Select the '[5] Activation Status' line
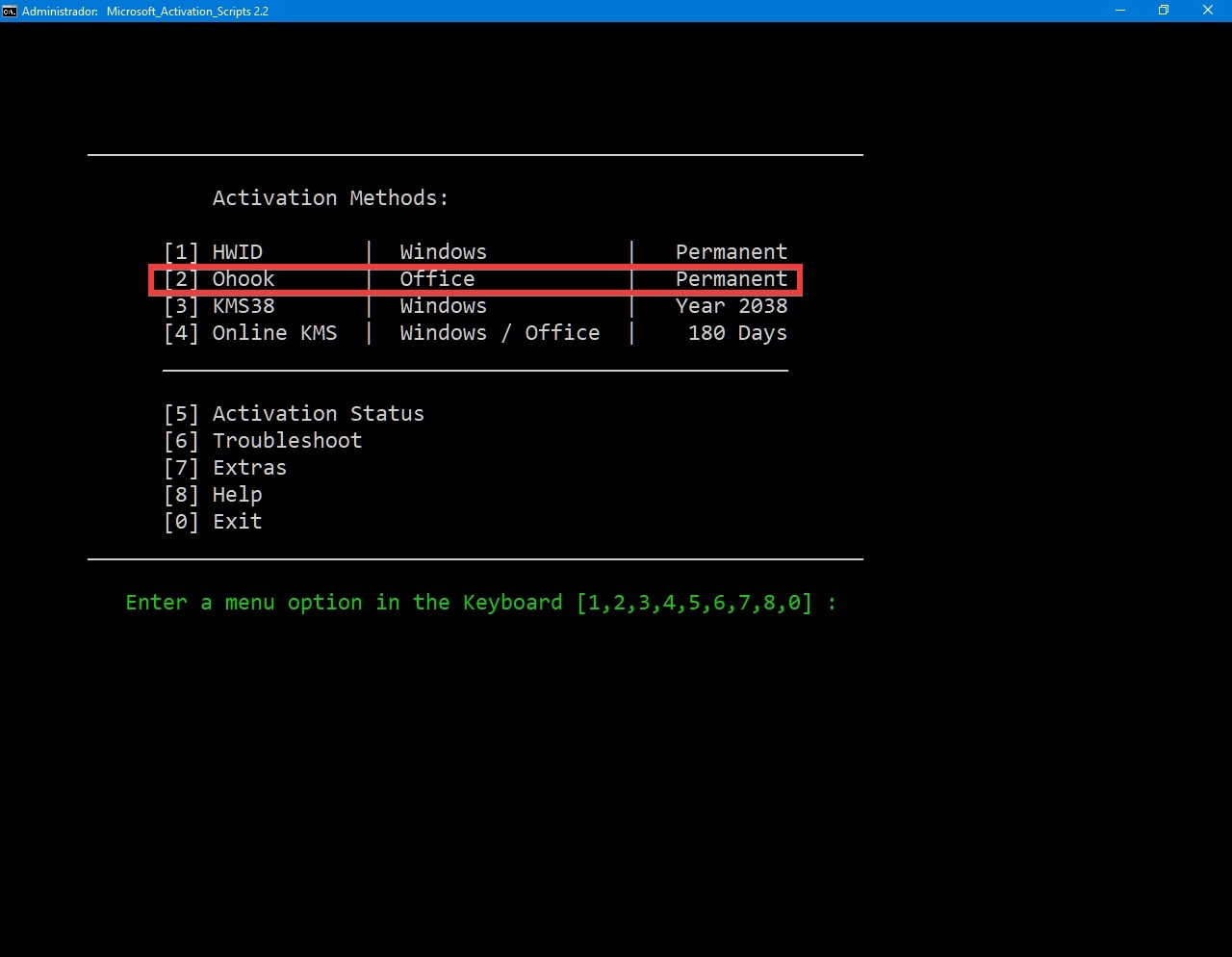The width and height of the screenshot is (1232, 957). pos(294,414)
